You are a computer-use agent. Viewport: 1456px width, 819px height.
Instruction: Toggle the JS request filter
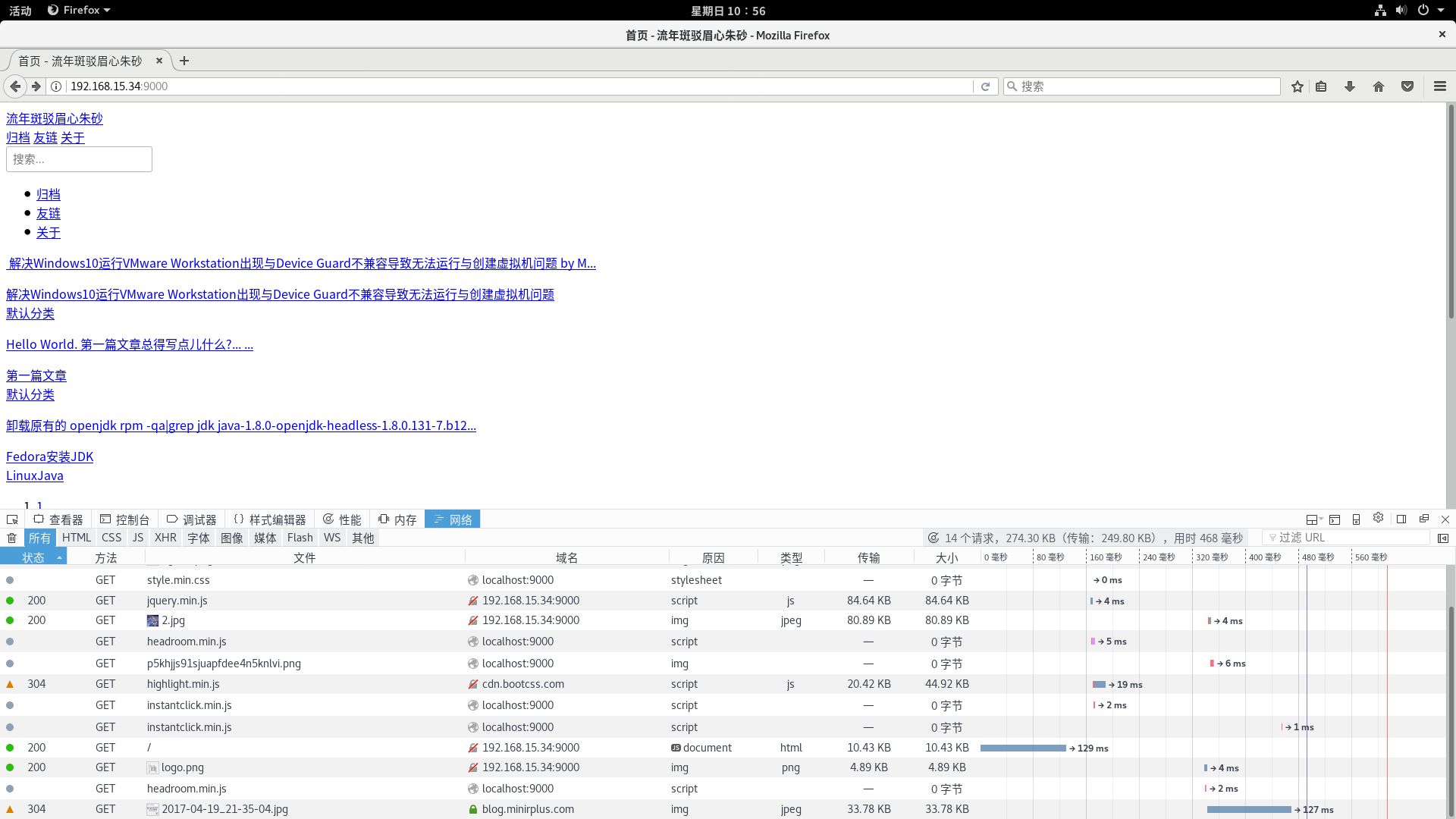click(138, 538)
